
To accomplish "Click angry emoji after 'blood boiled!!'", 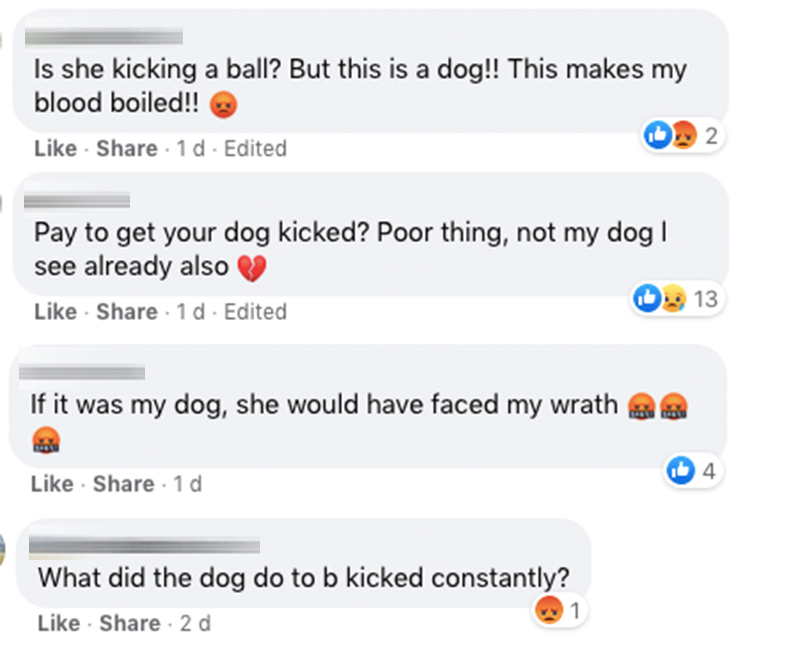I will click(x=226, y=104).
